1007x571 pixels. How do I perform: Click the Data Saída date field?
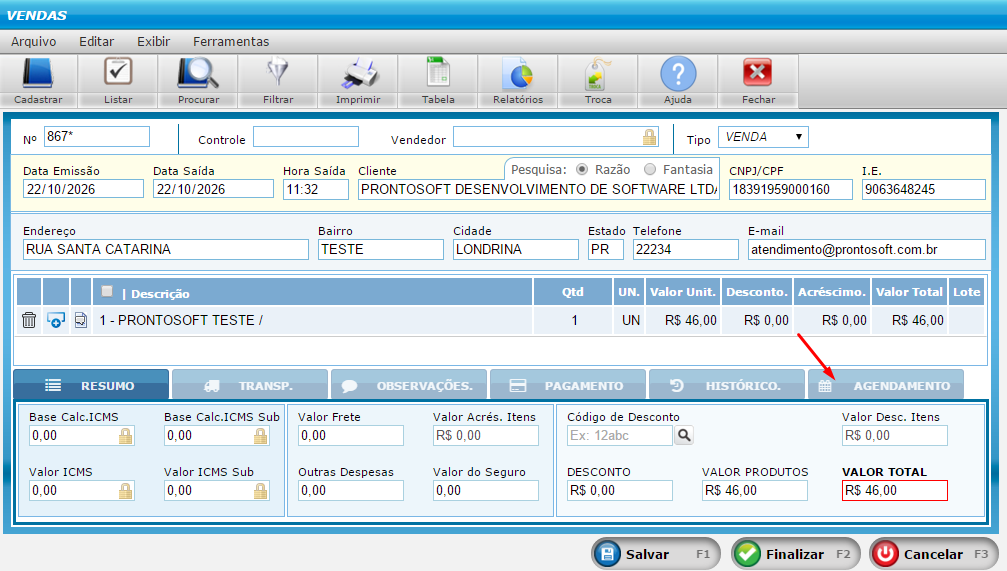[x=213, y=189]
